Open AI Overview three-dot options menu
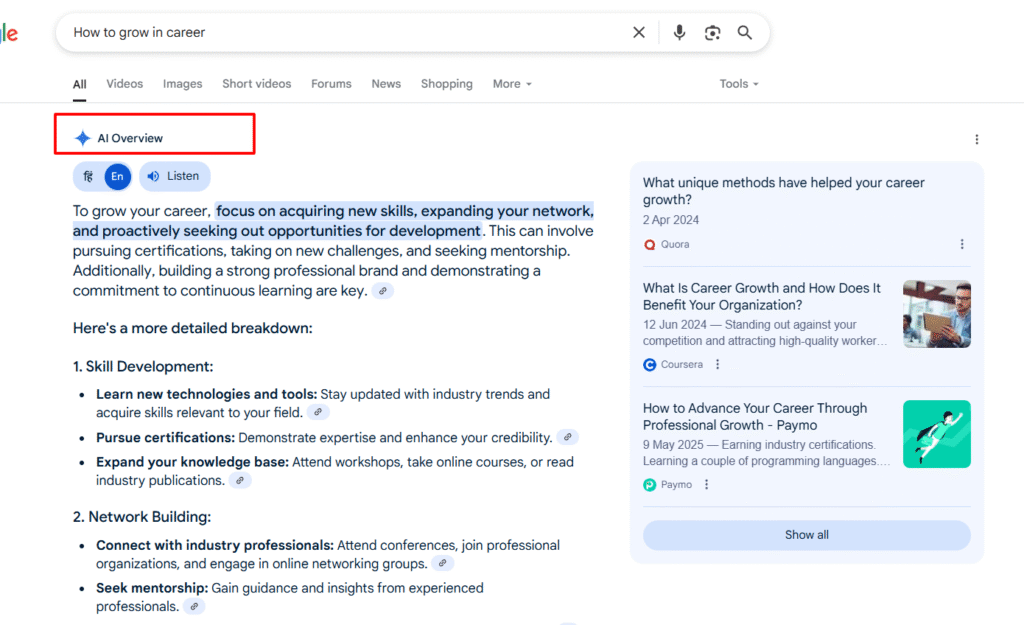The width and height of the screenshot is (1024, 625). point(976,139)
